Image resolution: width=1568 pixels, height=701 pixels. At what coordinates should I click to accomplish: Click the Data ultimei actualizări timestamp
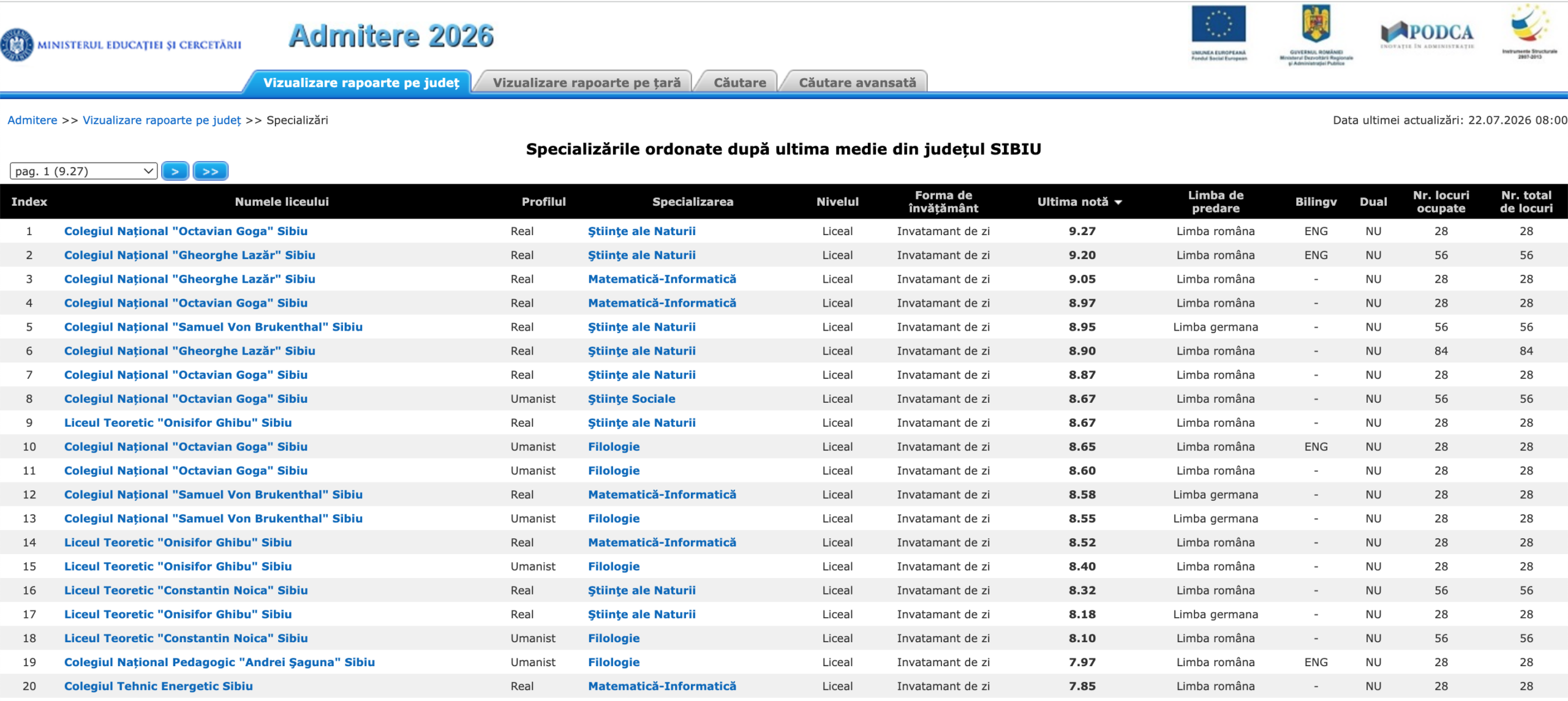1450,121
